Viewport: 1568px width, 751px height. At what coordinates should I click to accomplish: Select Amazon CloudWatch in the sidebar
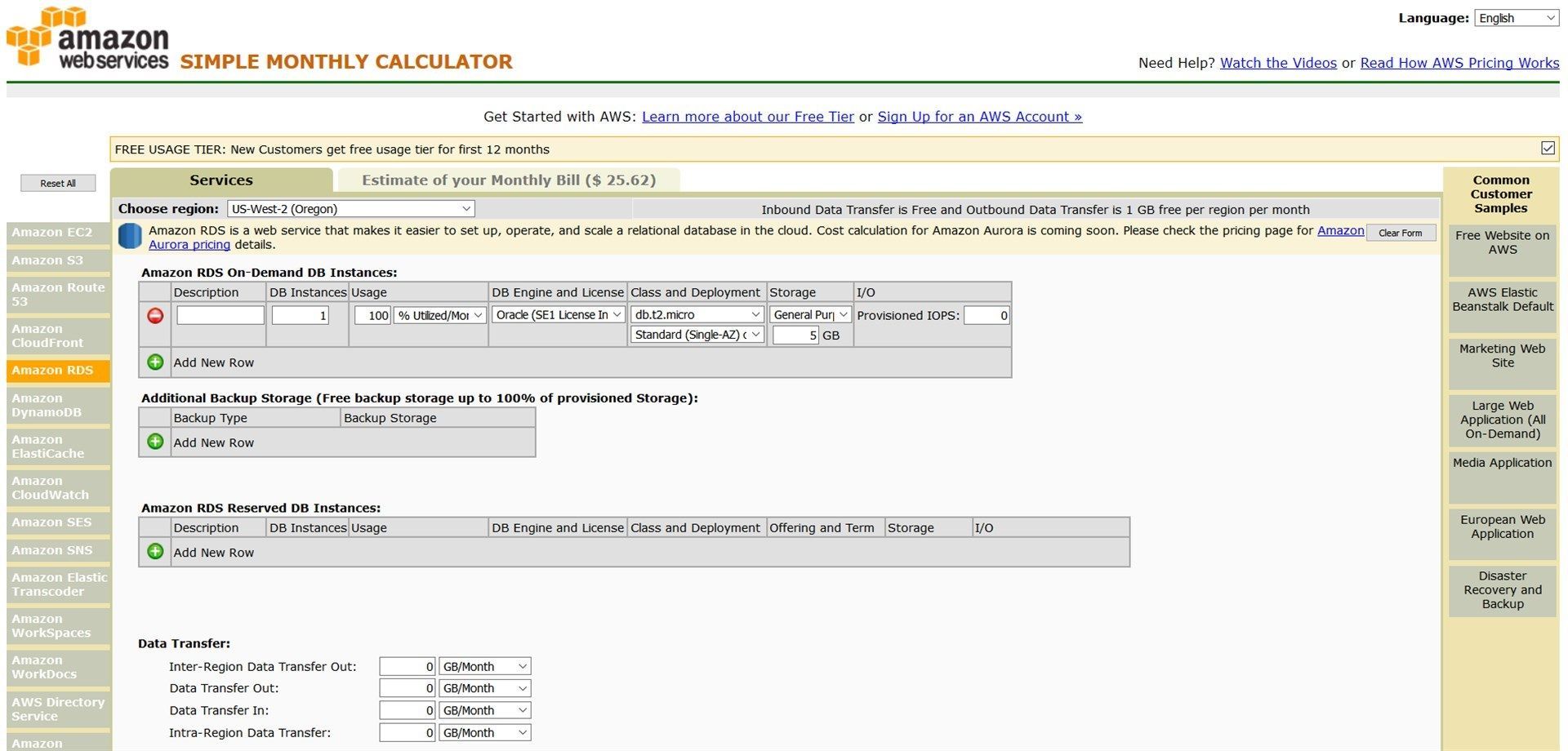58,488
